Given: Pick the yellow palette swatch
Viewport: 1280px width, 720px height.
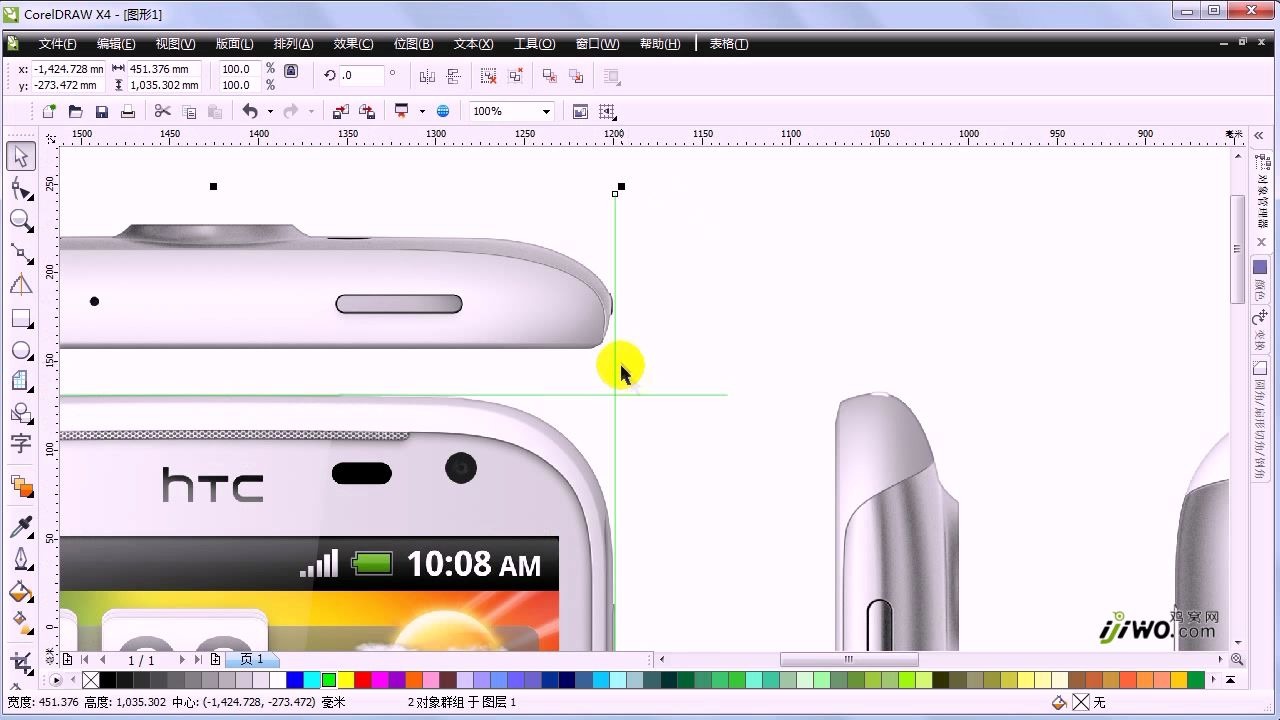Looking at the screenshot, I should 345,680.
